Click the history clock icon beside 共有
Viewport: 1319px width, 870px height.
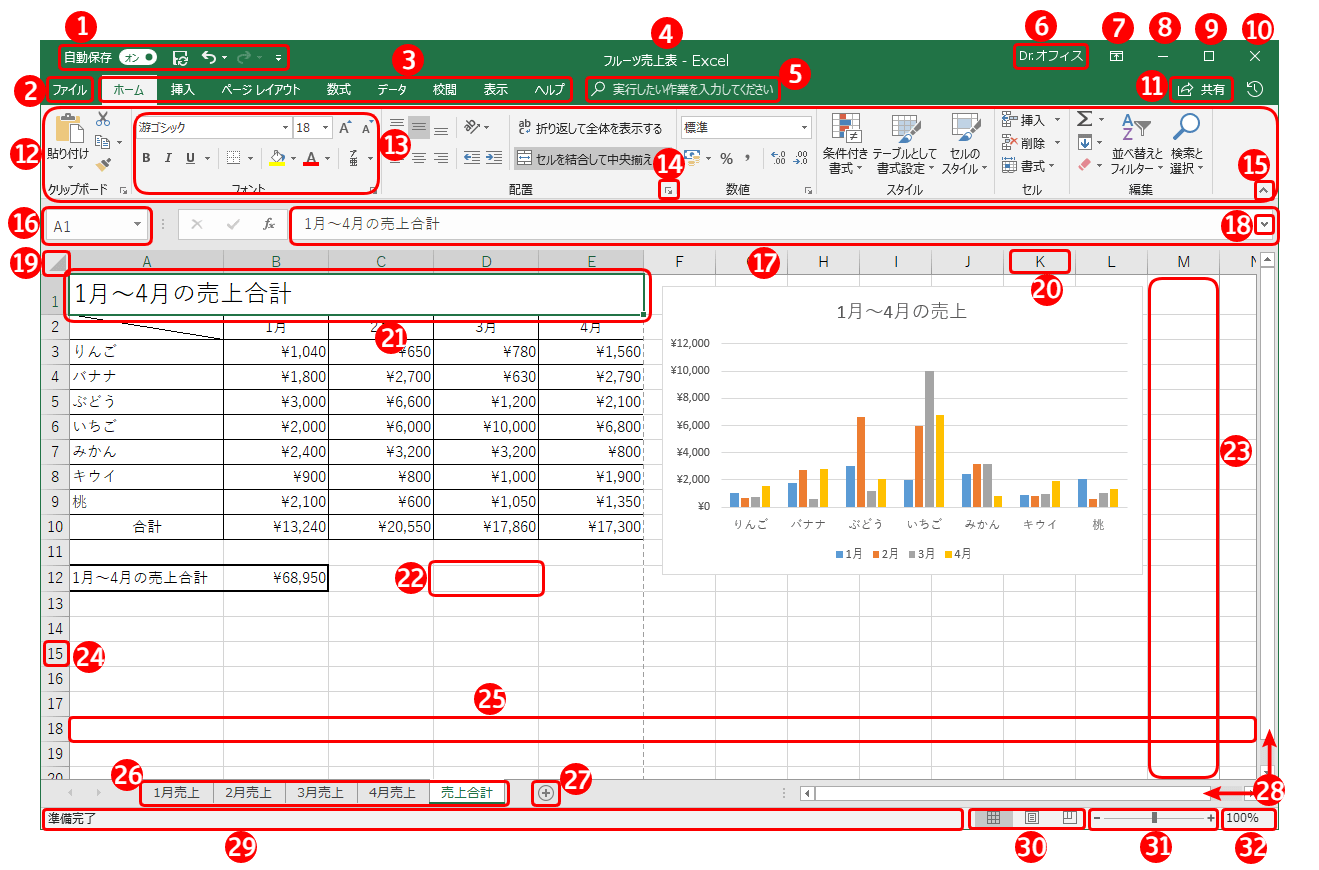pyautogui.click(x=1254, y=89)
